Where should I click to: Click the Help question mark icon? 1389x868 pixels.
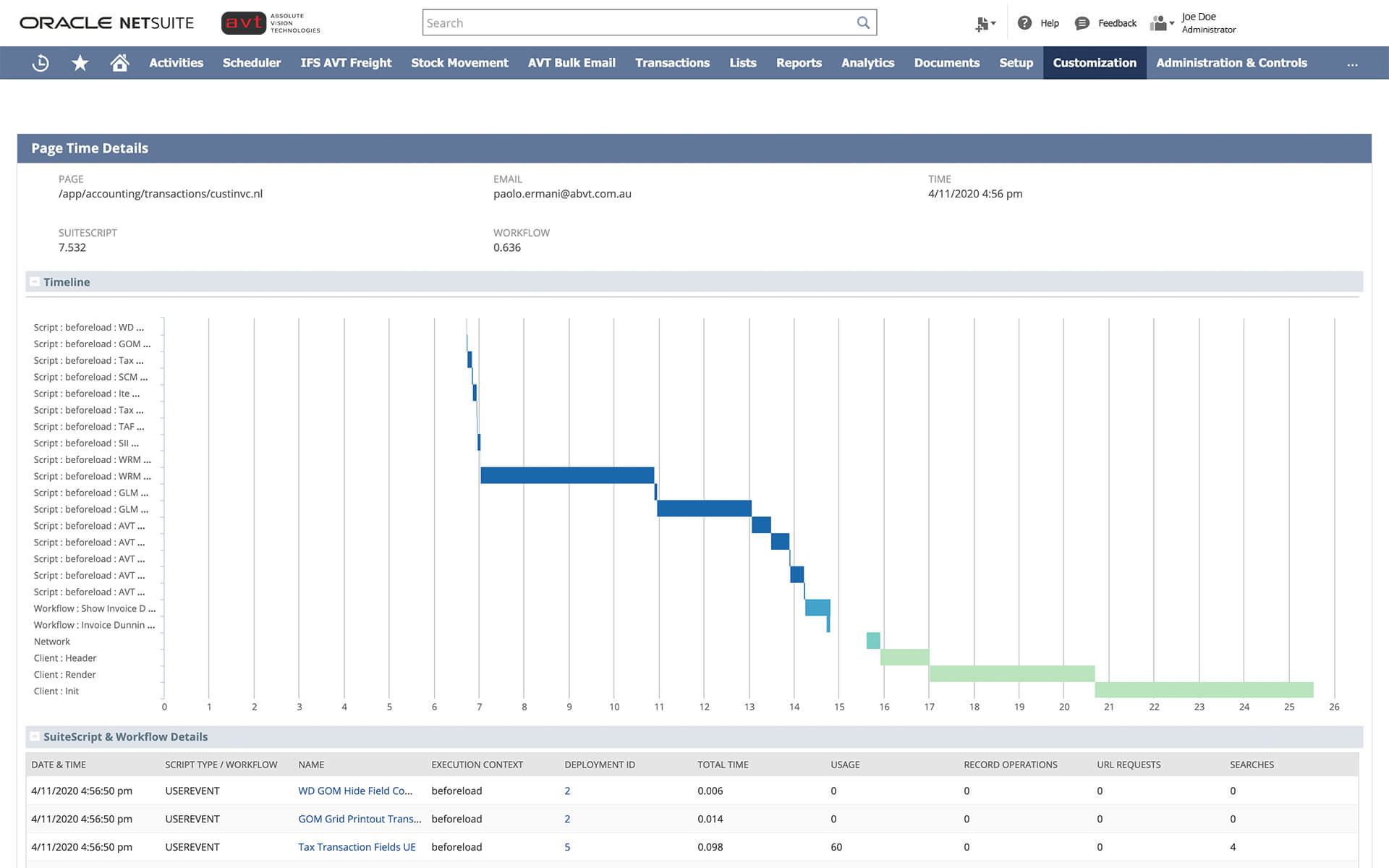(x=1024, y=23)
